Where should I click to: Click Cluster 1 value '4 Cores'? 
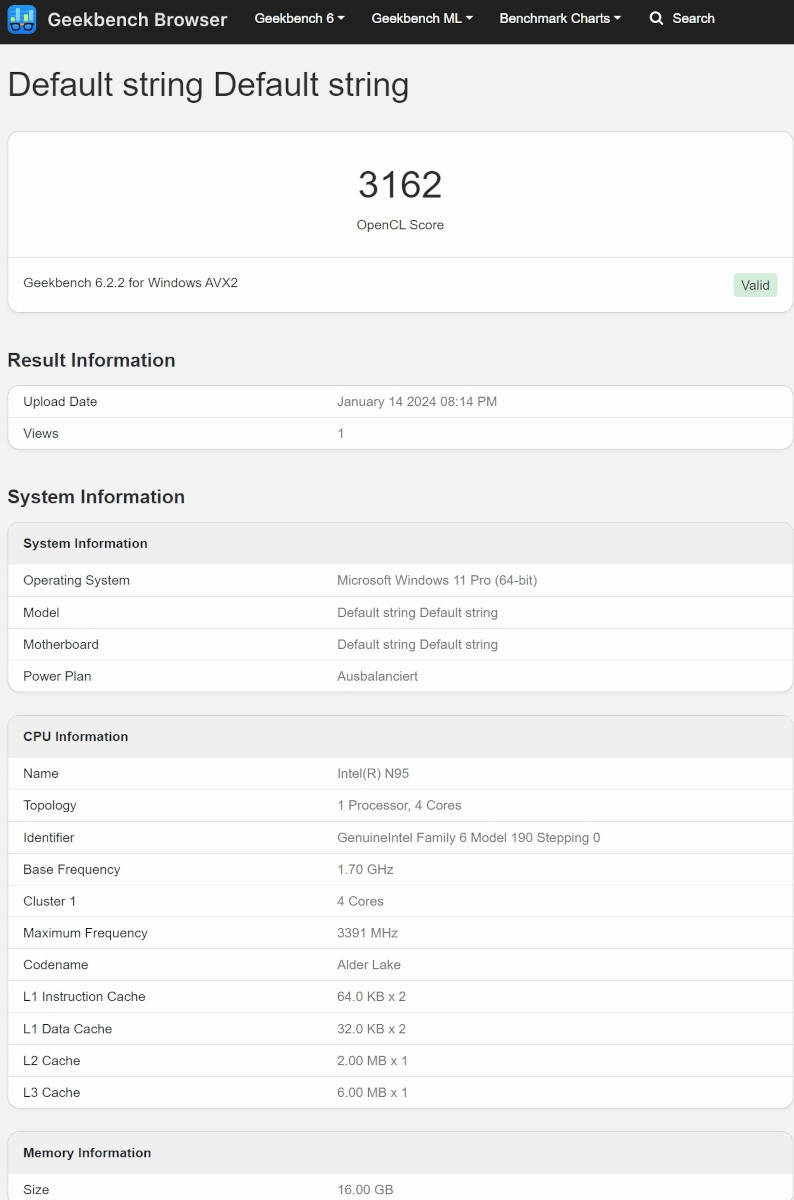click(x=360, y=902)
